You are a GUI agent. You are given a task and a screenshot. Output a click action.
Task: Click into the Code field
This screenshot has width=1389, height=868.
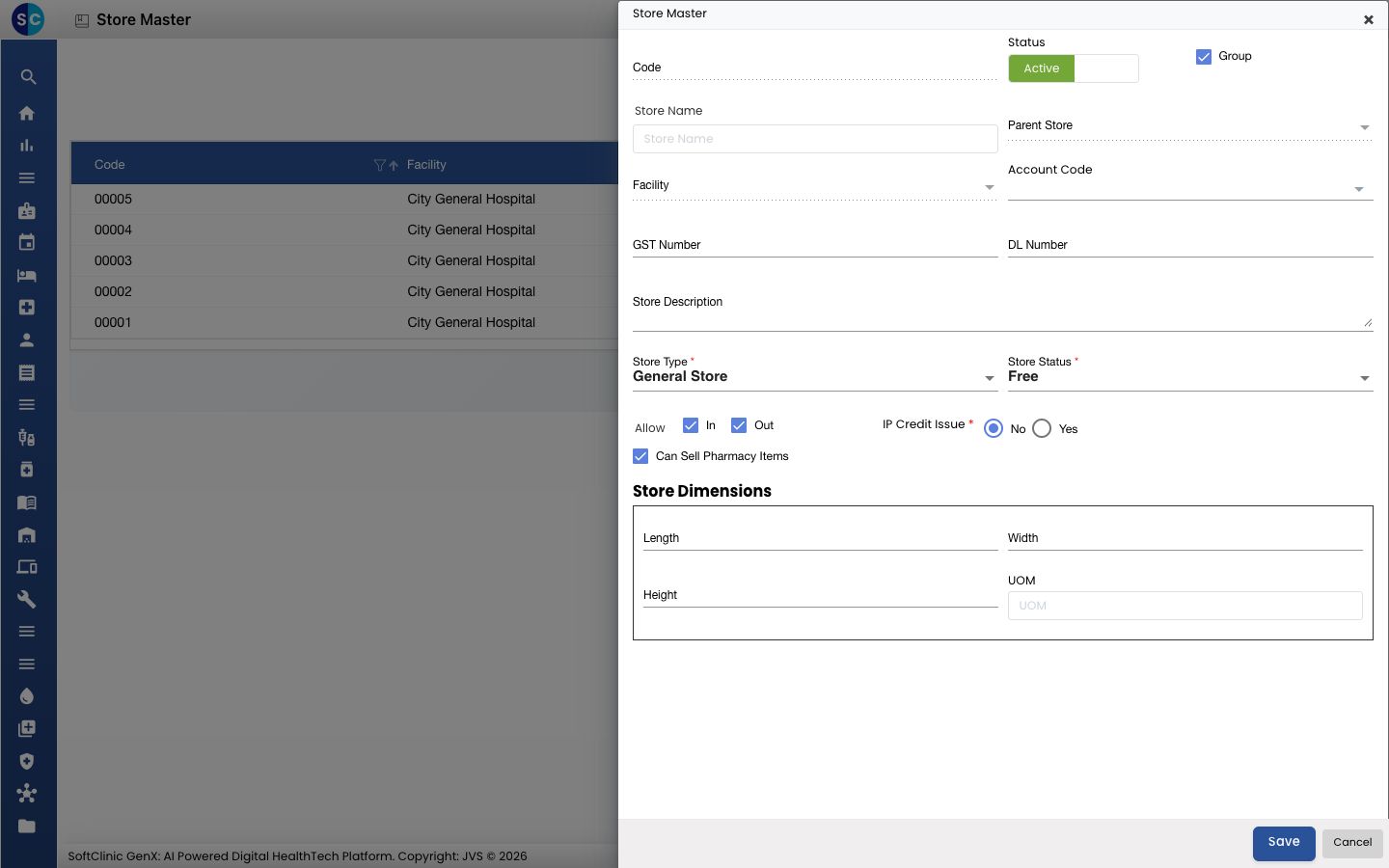[814, 68]
